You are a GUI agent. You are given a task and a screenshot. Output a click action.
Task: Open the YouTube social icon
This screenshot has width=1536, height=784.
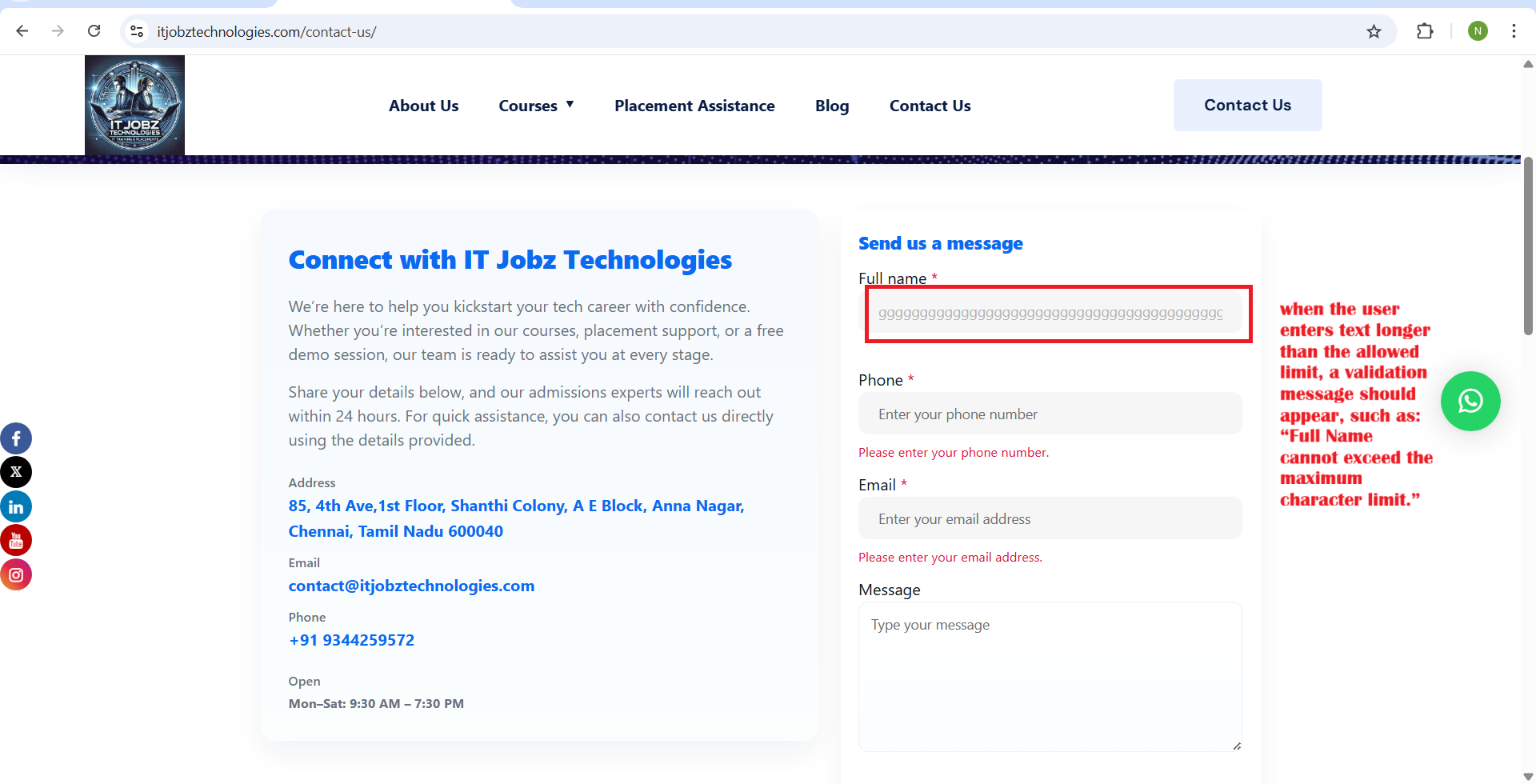pyautogui.click(x=16, y=541)
